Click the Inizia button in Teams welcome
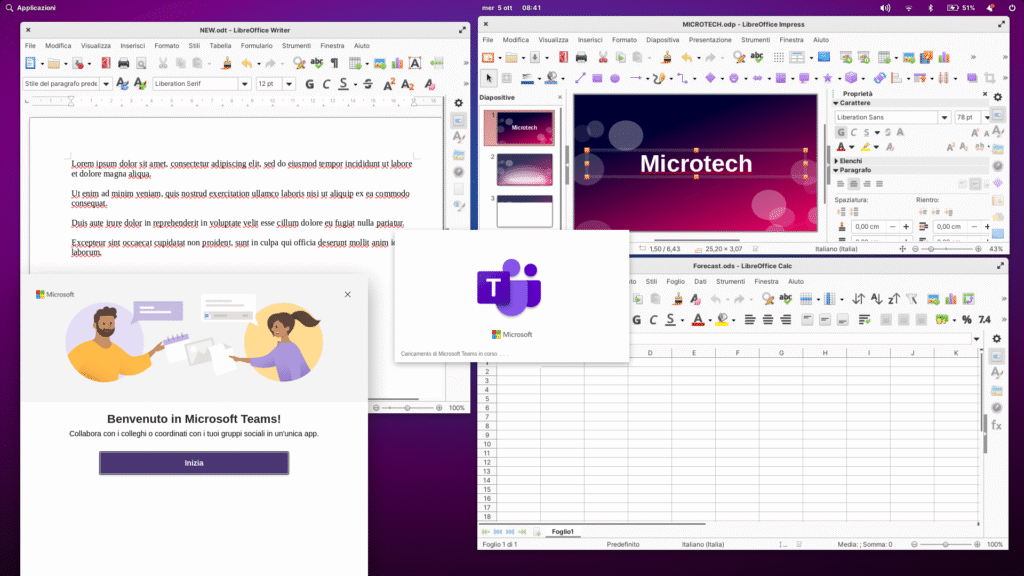Viewport: 1024px width, 576px height. point(194,463)
